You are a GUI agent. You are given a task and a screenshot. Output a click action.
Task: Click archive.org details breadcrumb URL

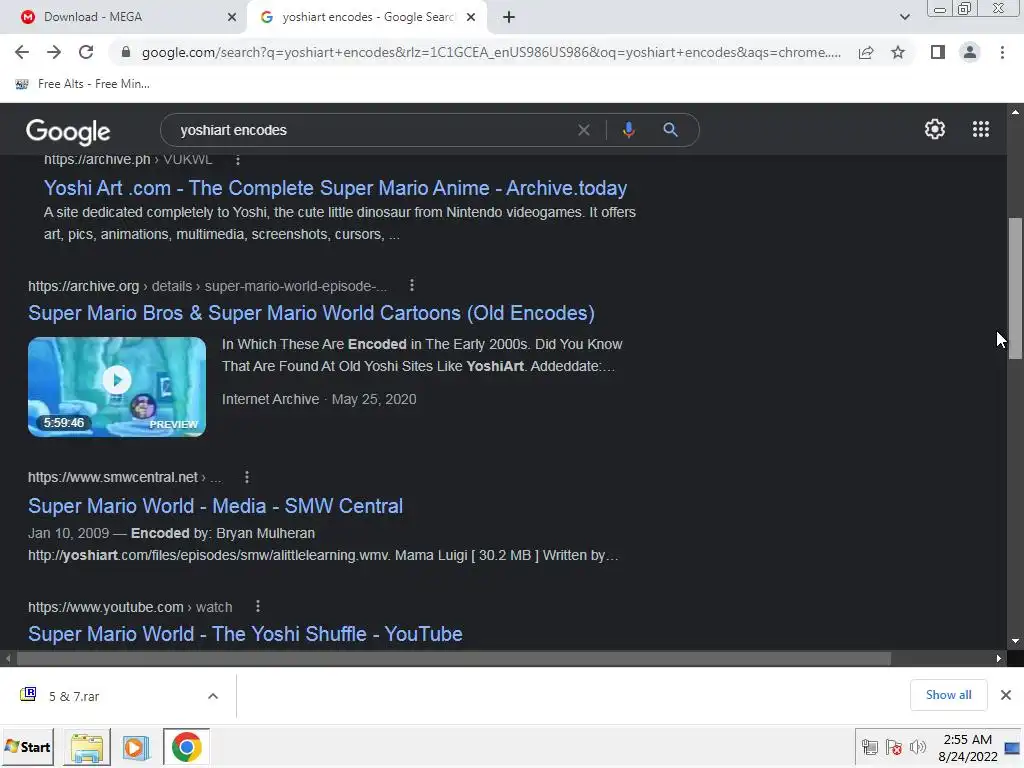[208, 286]
